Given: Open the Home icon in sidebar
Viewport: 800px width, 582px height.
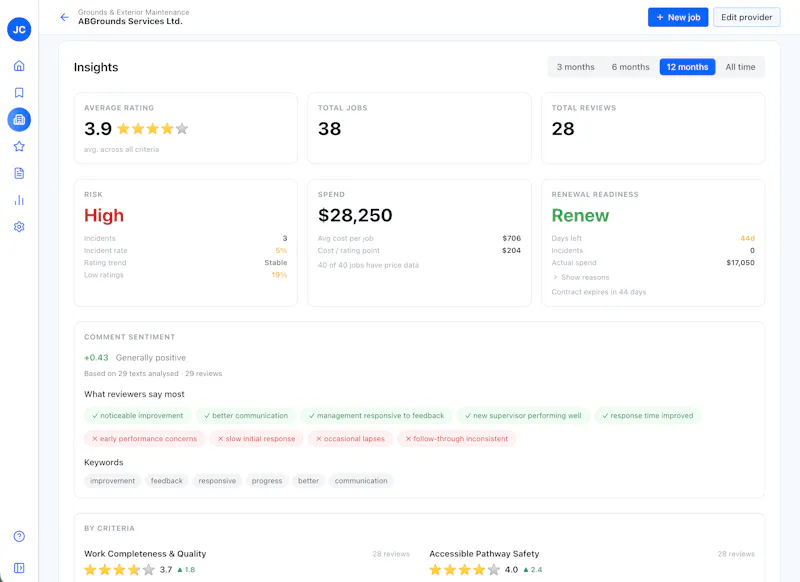Looking at the screenshot, I should click(x=19, y=66).
